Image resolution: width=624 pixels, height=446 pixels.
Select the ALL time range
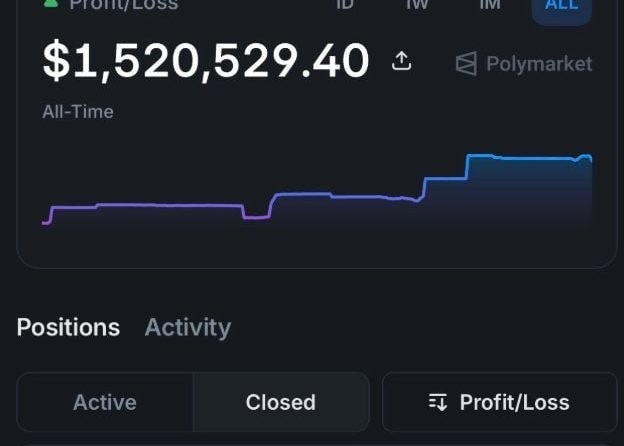(561, 5)
